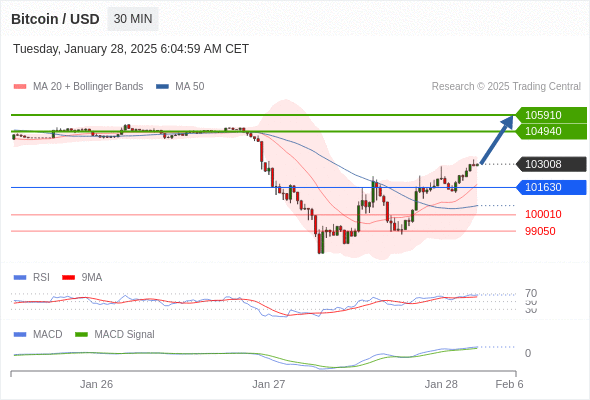Click the MA 20 + Bollinger Bands legend swatch
Viewport: 590px width, 400px height.
click(20, 87)
